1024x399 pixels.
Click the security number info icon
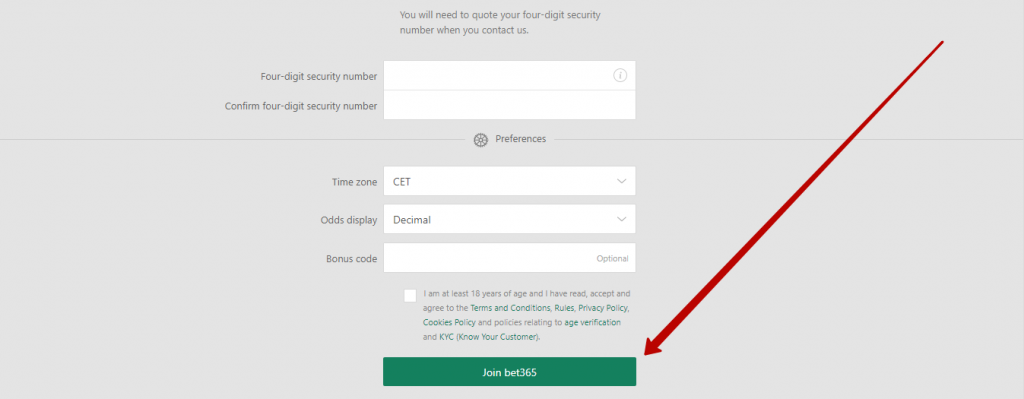[x=620, y=76]
